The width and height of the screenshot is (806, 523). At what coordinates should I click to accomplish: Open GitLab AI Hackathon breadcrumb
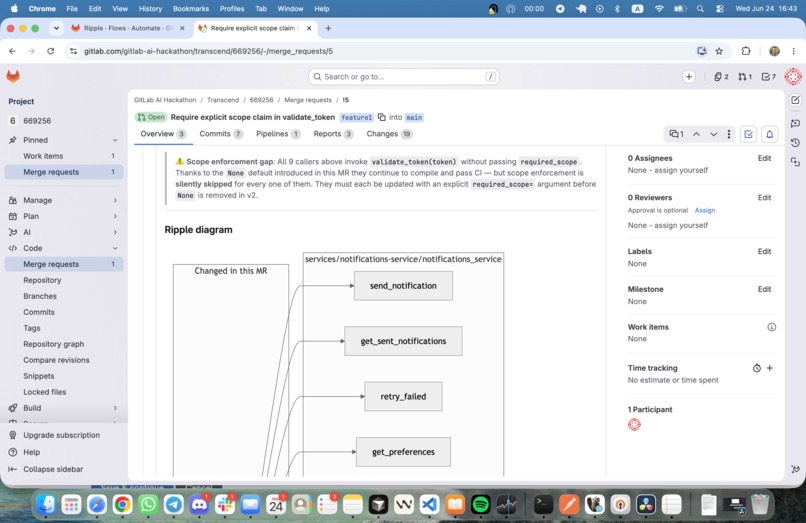(x=165, y=100)
